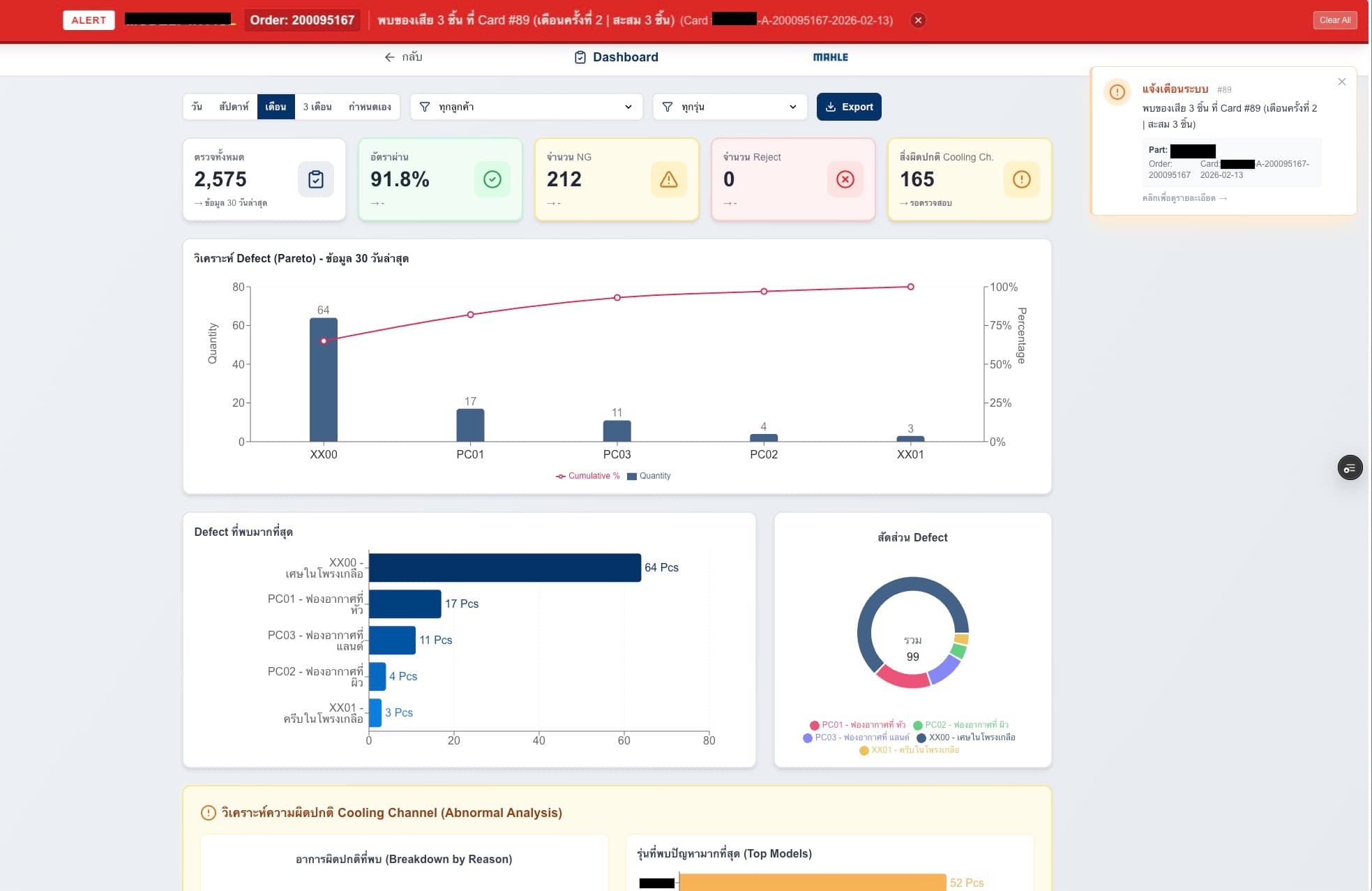Select the 3 เดือน time range tab

(317, 107)
